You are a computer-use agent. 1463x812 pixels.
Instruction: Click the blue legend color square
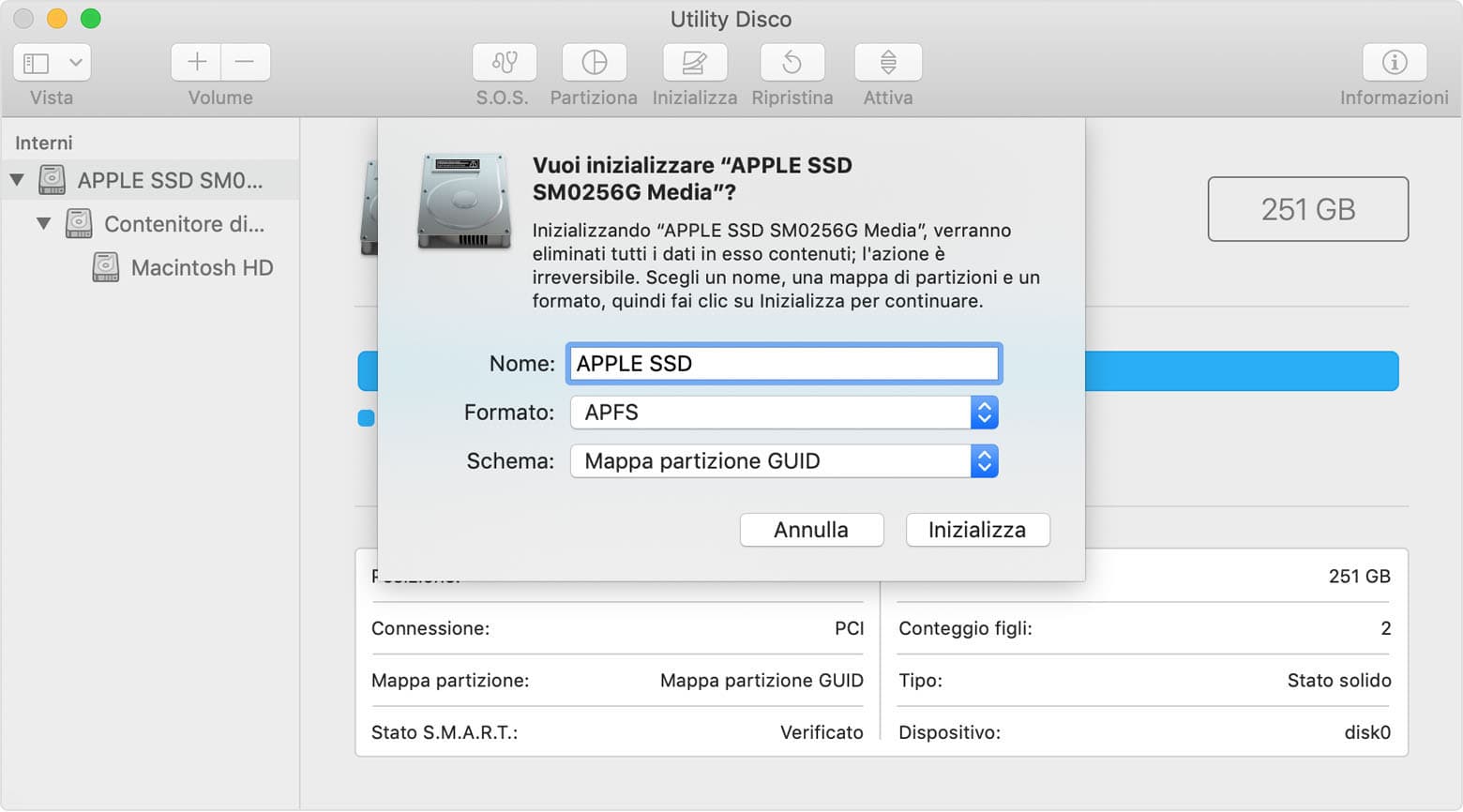coord(367,418)
